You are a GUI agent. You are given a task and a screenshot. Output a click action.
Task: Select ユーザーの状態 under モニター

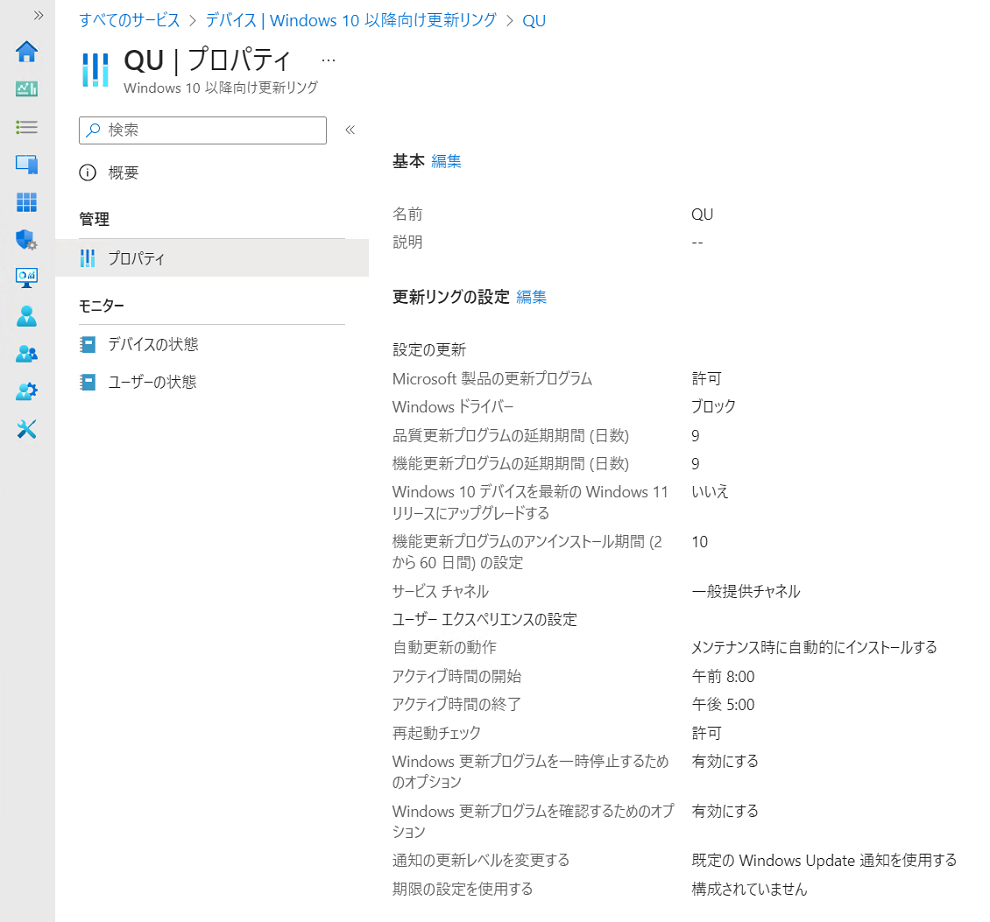(x=152, y=382)
